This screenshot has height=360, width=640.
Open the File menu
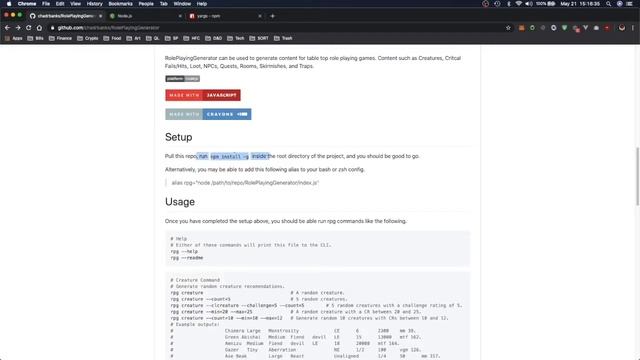coord(46,4)
